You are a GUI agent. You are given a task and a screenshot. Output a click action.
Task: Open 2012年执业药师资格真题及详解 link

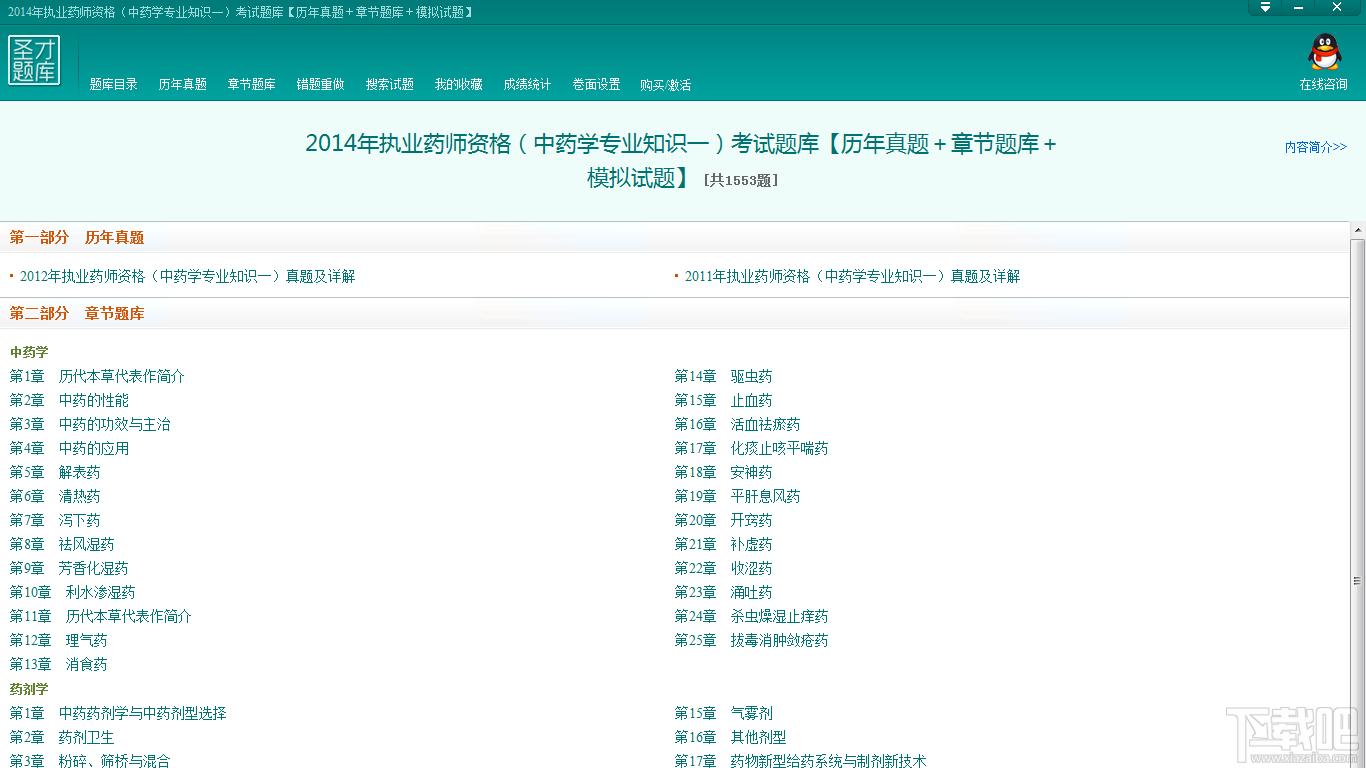(187, 276)
